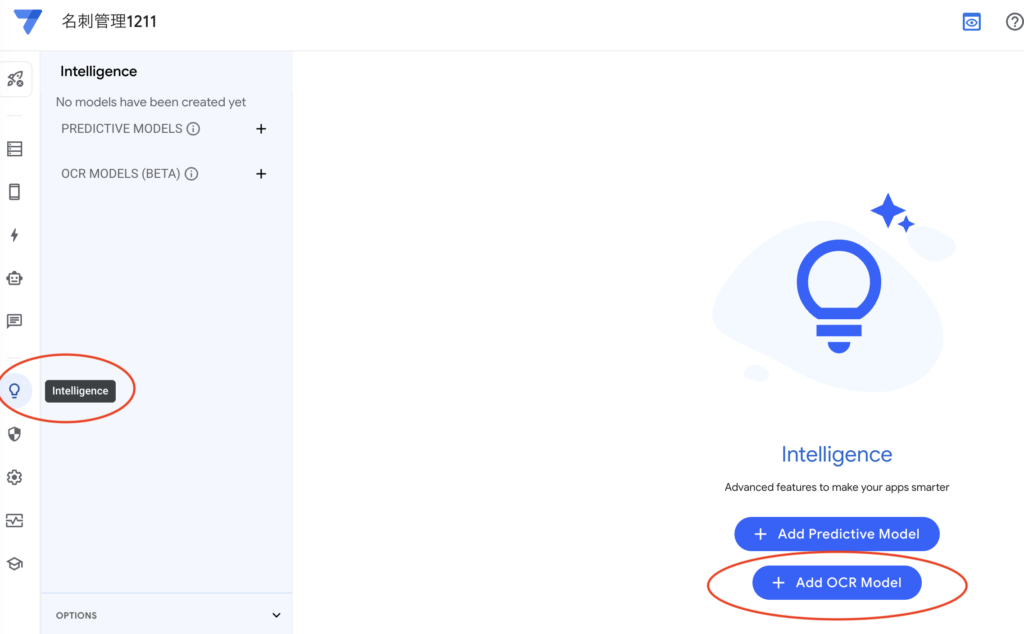
Task: Go to the Views phone icon
Action: point(15,192)
